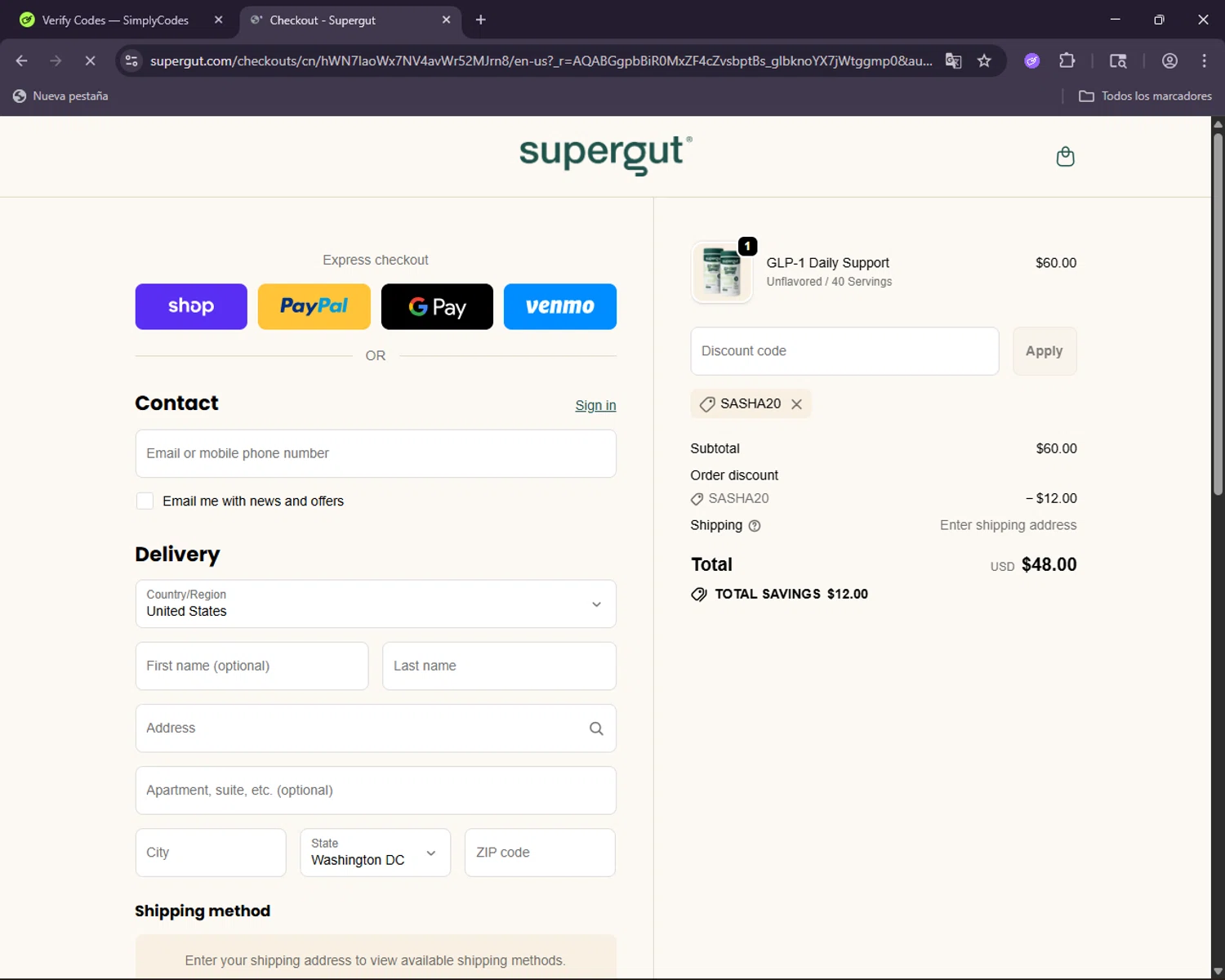
Task: Open site information icon in address bar
Action: [131, 60]
